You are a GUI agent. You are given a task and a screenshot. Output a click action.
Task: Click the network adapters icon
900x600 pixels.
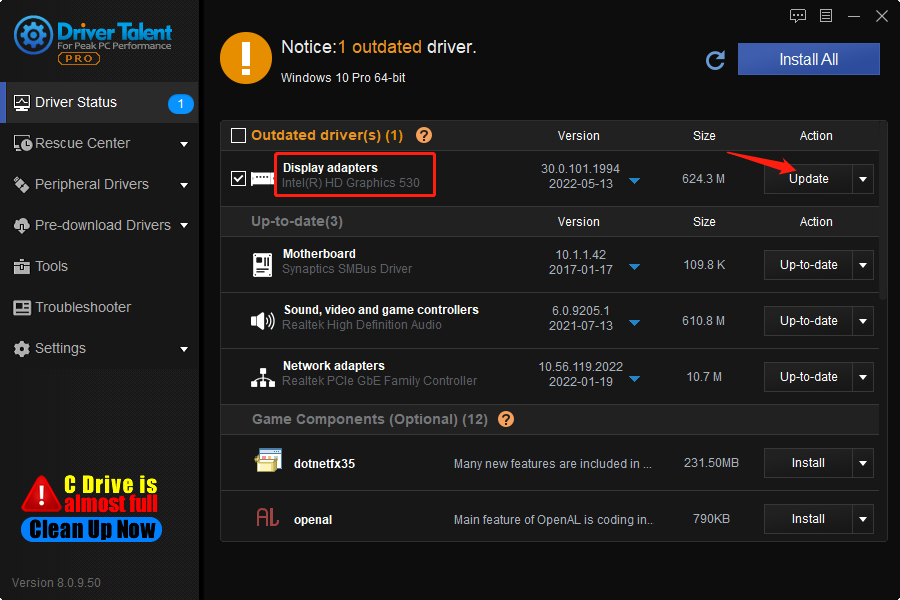click(x=262, y=377)
